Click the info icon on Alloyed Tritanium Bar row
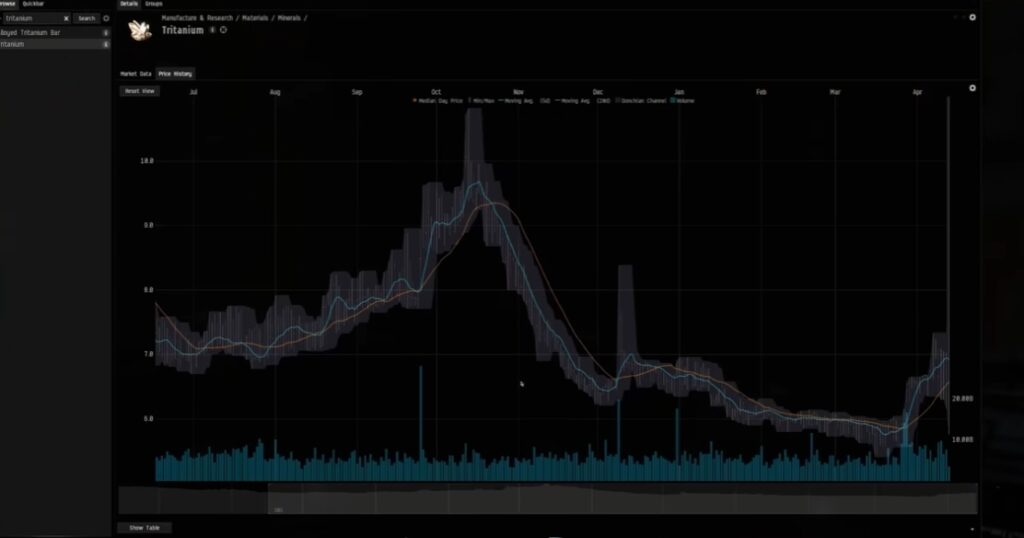Viewport: 1024px width, 538px height. coord(106,32)
